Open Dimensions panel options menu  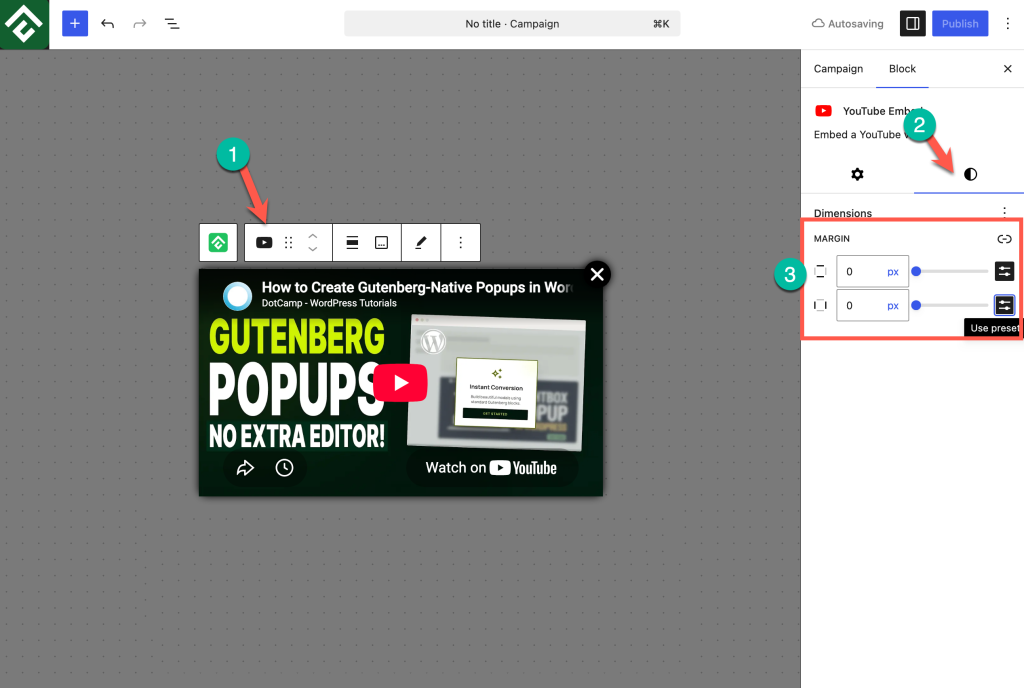(1004, 211)
